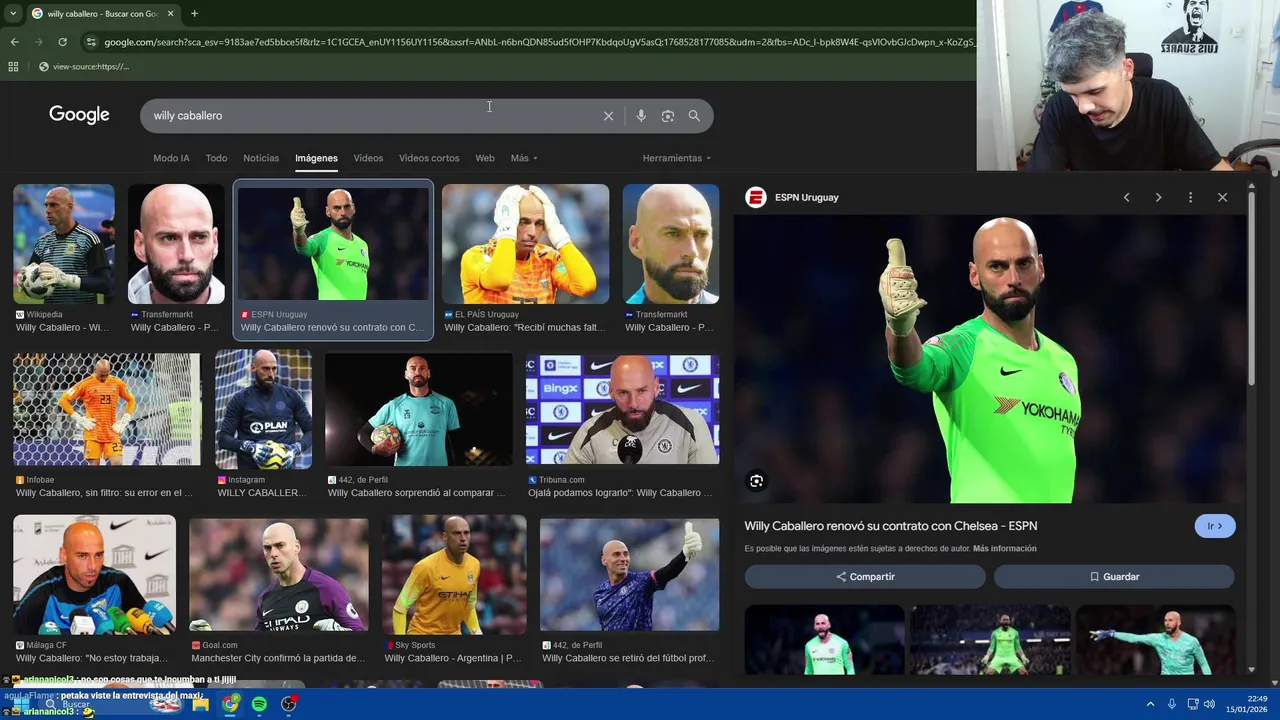Switch to the Videos tab
This screenshot has height=720, width=1280.
pos(368,158)
